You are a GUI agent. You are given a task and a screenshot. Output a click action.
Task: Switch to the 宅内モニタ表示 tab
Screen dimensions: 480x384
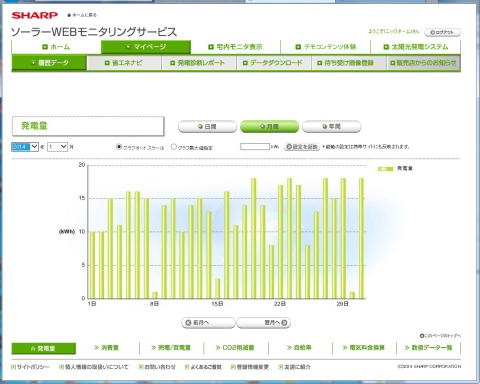[x=235, y=47]
